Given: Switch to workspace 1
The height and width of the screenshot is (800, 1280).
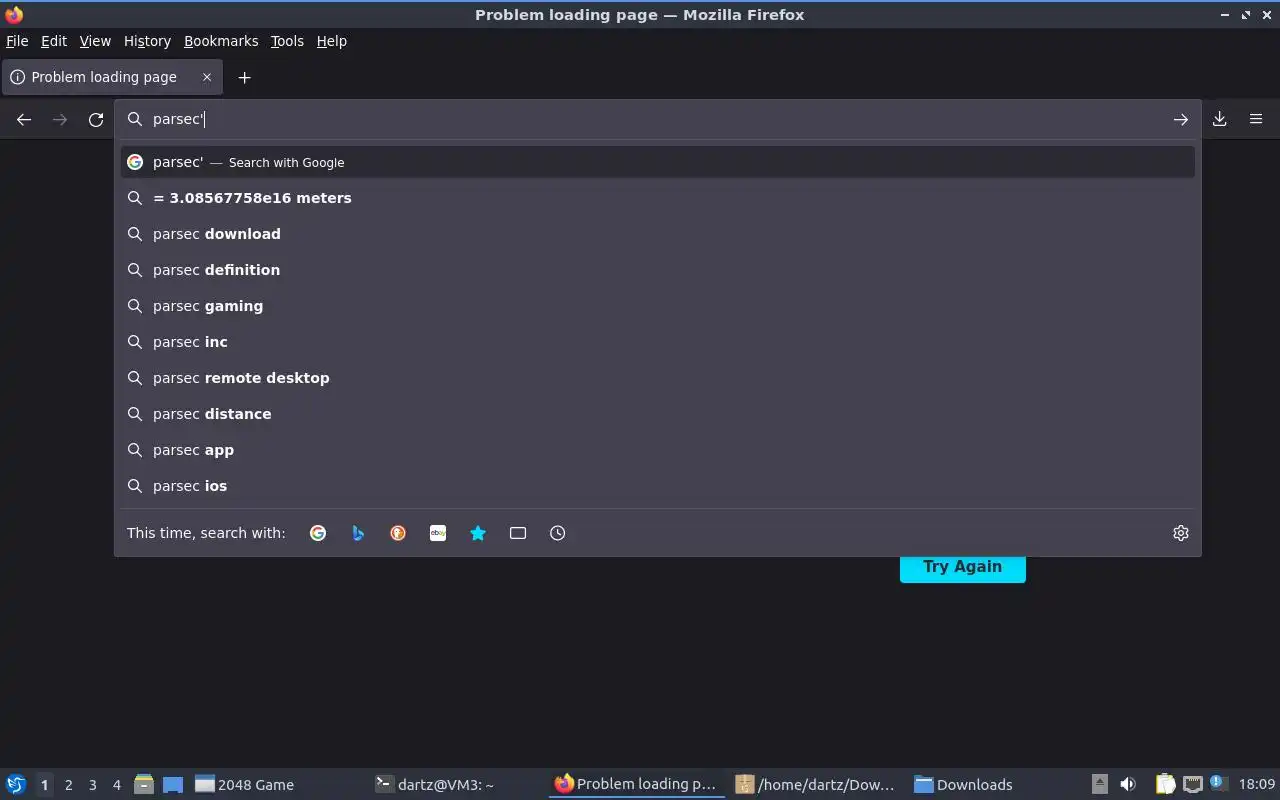Looking at the screenshot, I should point(44,785).
